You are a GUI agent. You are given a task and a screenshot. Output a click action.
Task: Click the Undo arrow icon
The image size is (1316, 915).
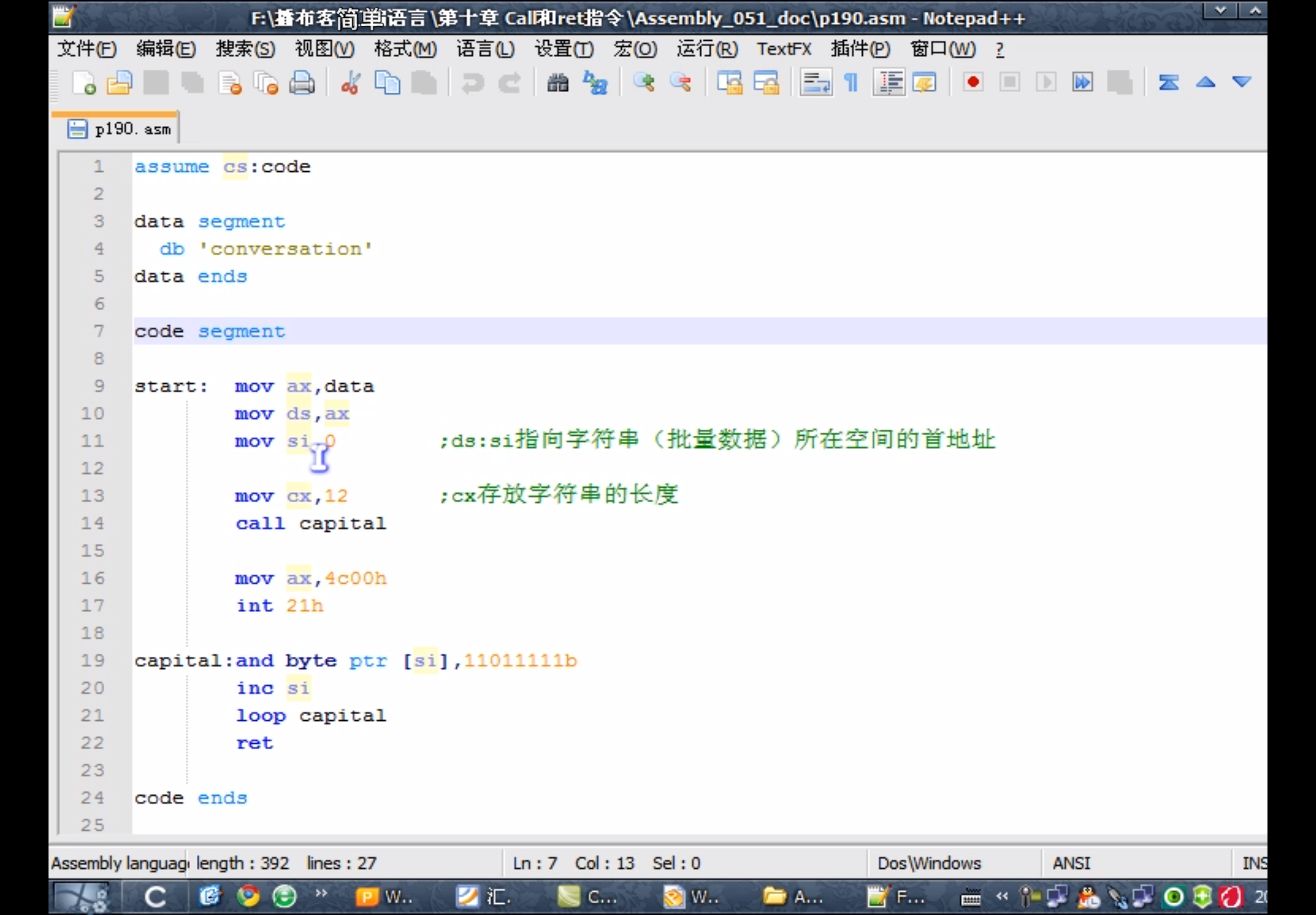[x=473, y=83]
